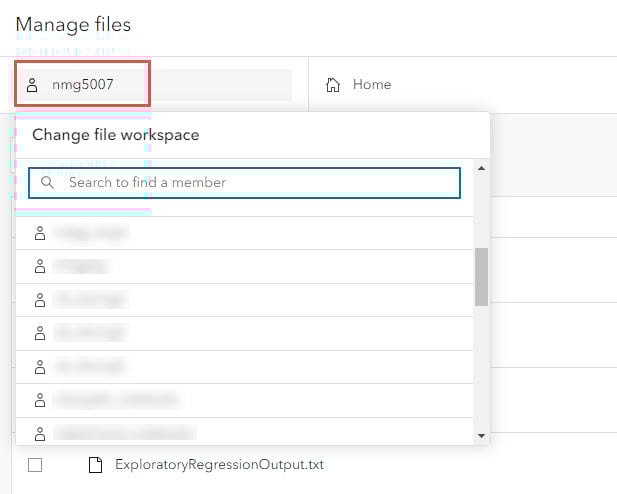Viewport: 617px width, 494px height.
Task: Click the fourth member's person icon
Action: point(40,333)
